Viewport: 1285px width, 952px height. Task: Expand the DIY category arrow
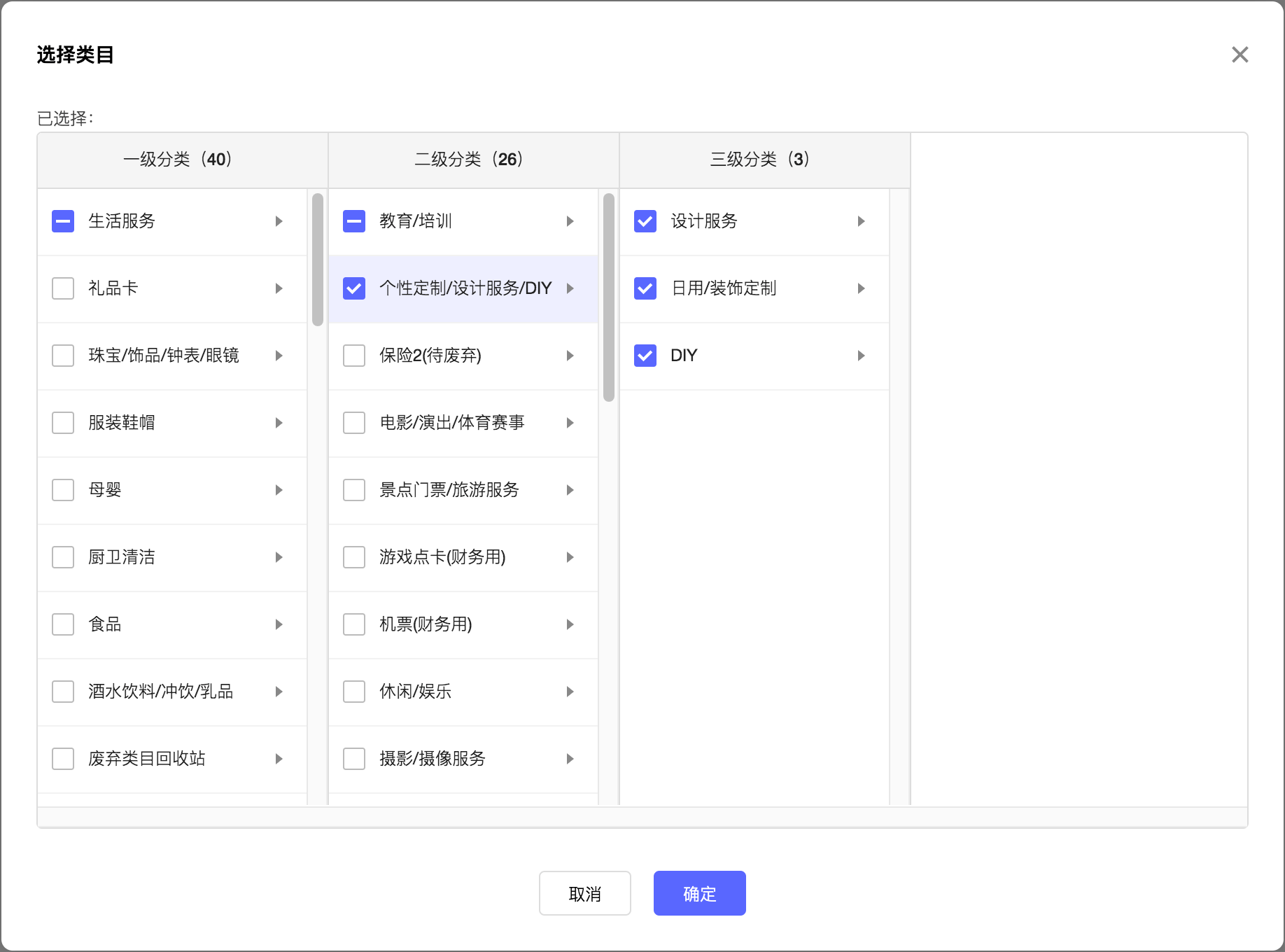click(x=862, y=356)
